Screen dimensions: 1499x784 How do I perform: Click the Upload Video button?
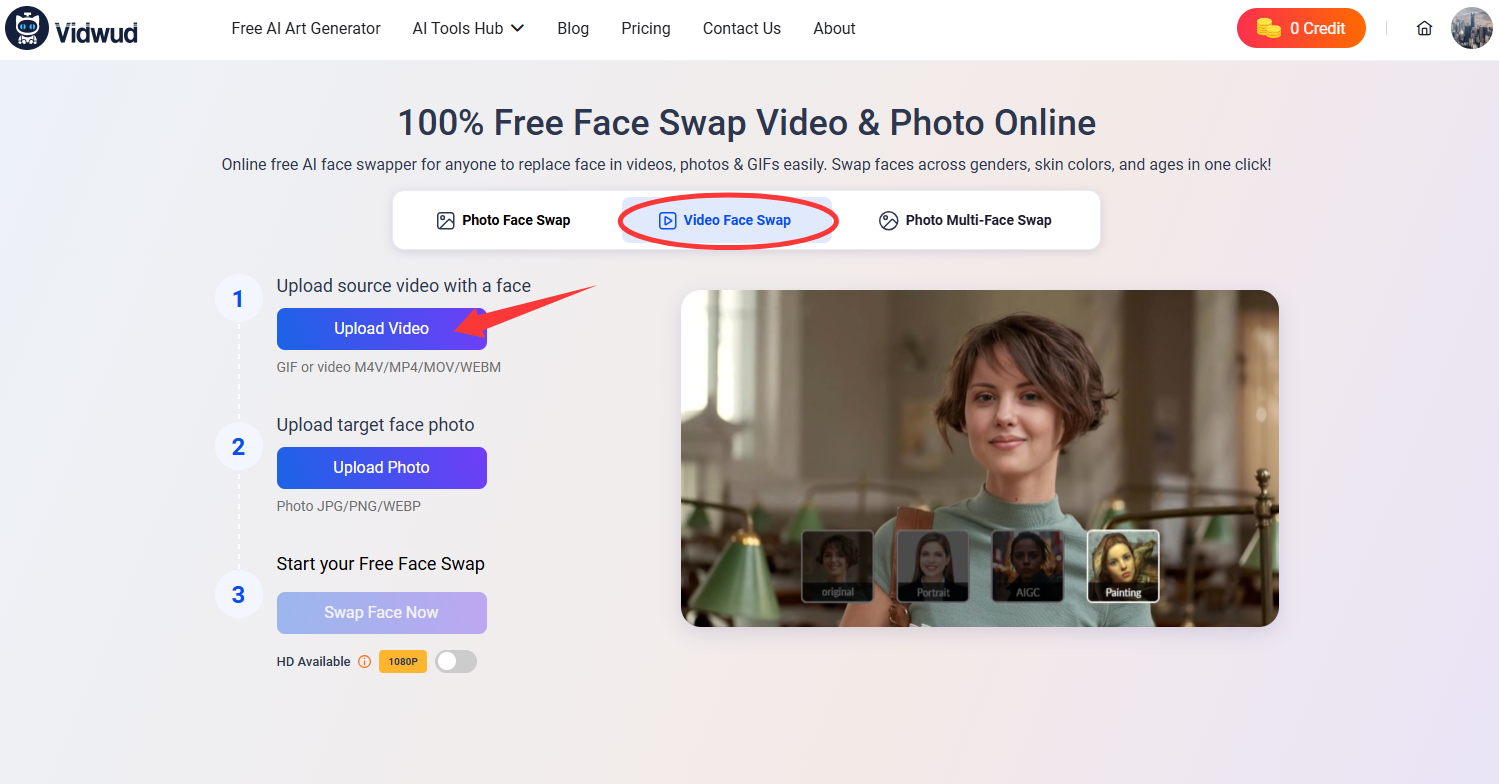381,328
